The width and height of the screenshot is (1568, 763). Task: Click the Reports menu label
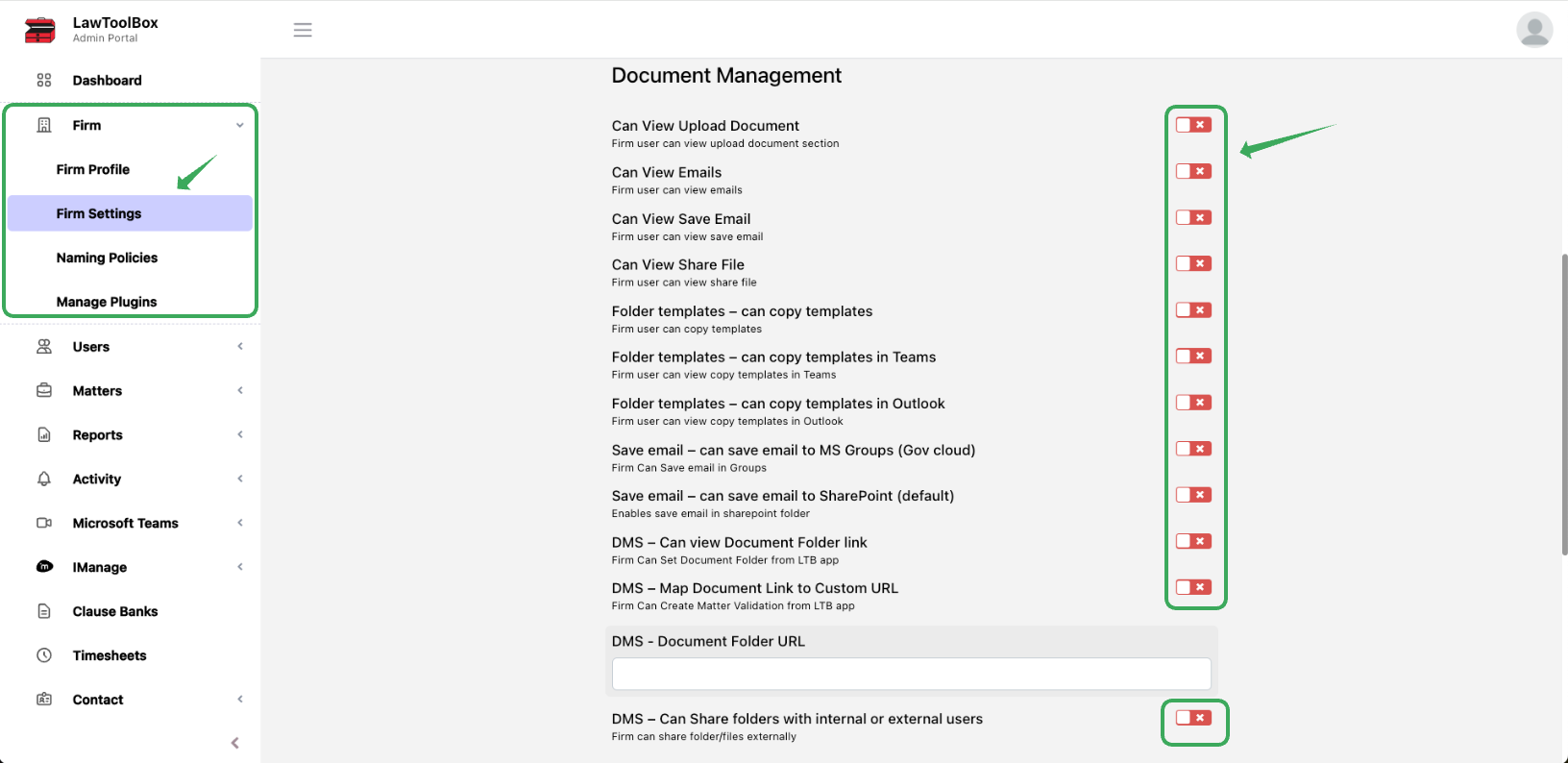(97, 435)
